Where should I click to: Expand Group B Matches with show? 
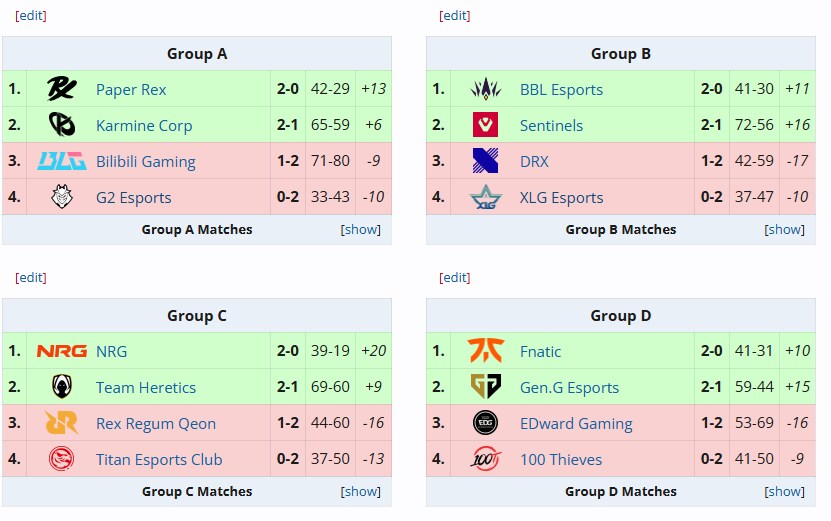coord(784,229)
